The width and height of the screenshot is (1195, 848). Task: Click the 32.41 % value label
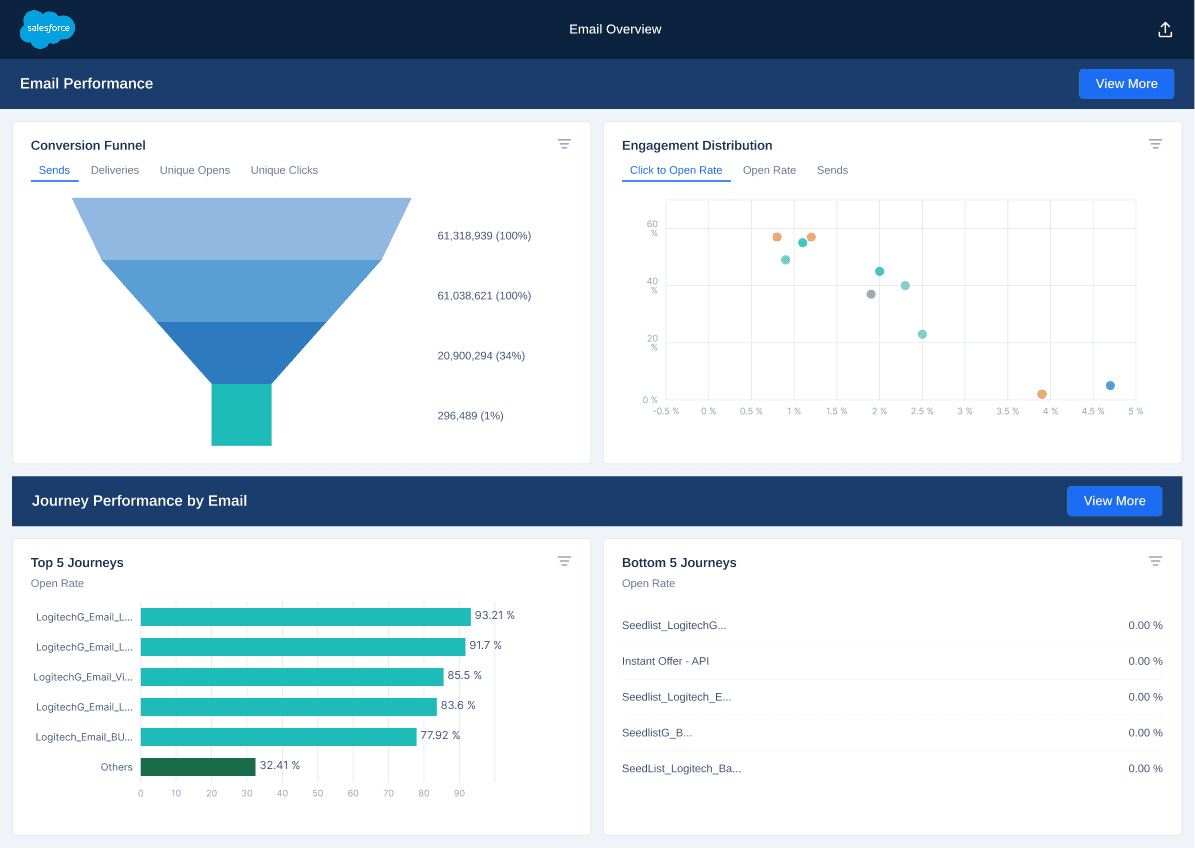tap(280, 765)
